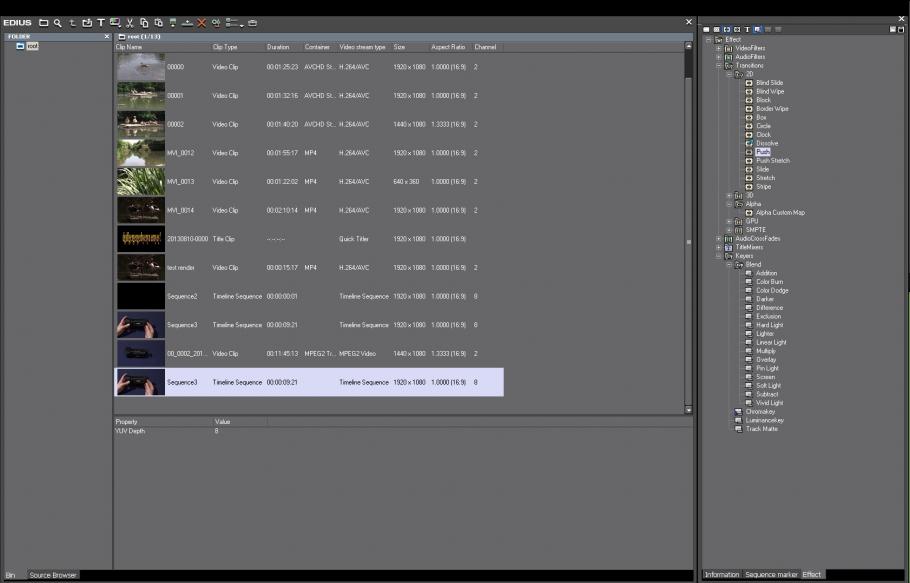Image resolution: width=910 pixels, height=583 pixels.
Task: Click the Clip Name column header
Action: pyautogui.click(x=129, y=47)
